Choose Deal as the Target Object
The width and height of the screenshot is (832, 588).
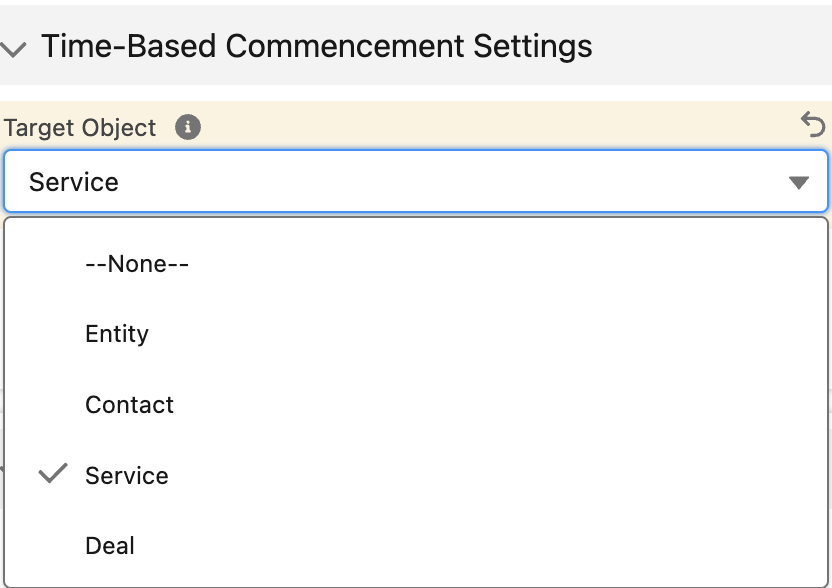(x=416, y=546)
